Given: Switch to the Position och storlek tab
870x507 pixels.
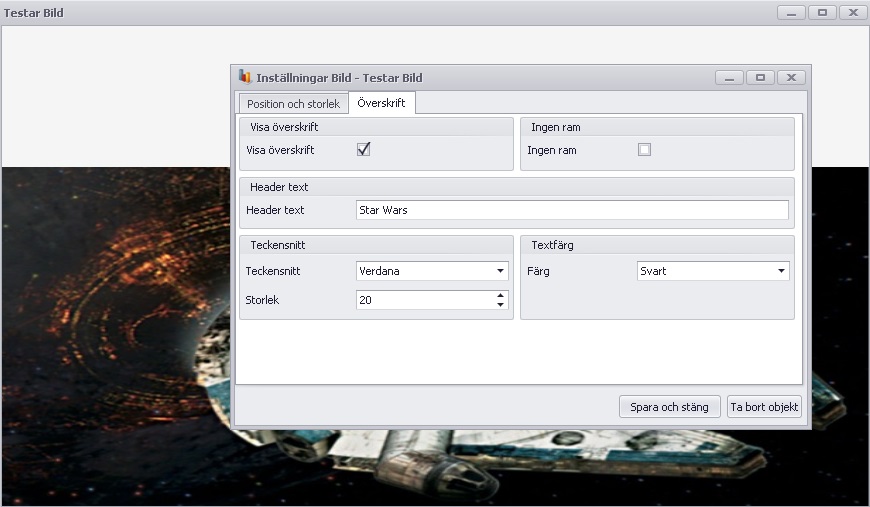Looking at the screenshot, I should coord(294,104).
